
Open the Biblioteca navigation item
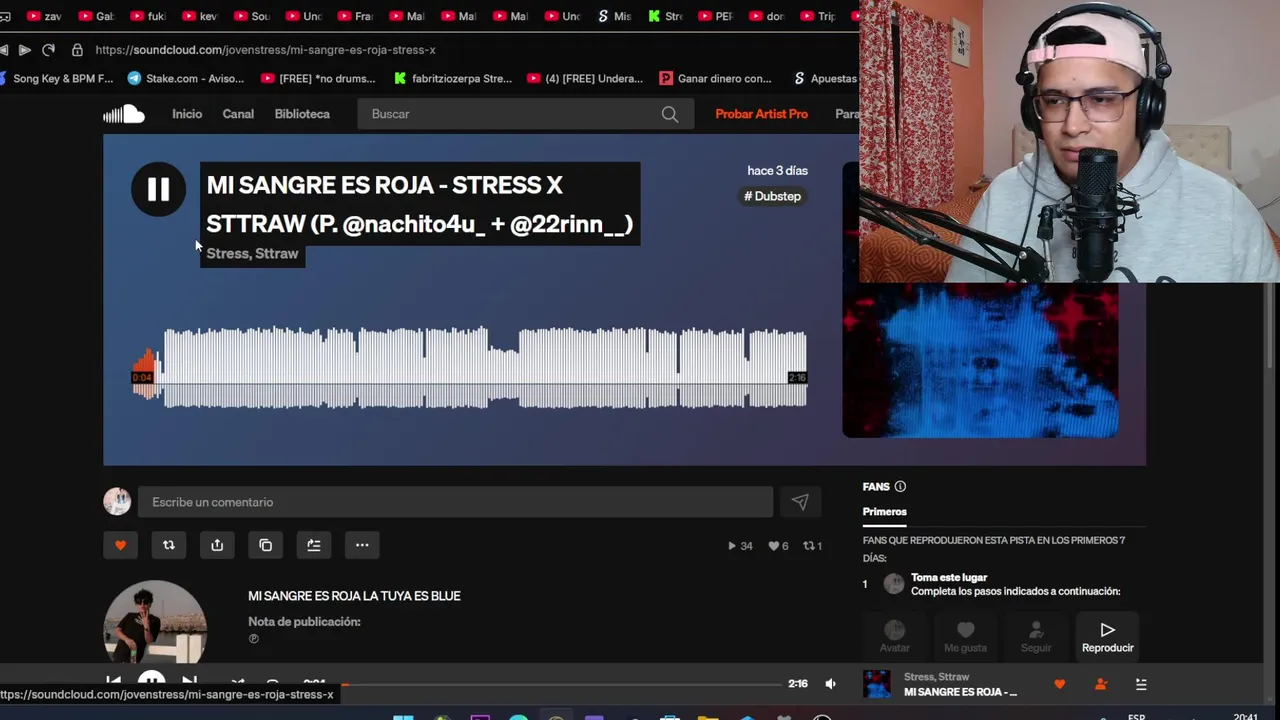(302, 114)
